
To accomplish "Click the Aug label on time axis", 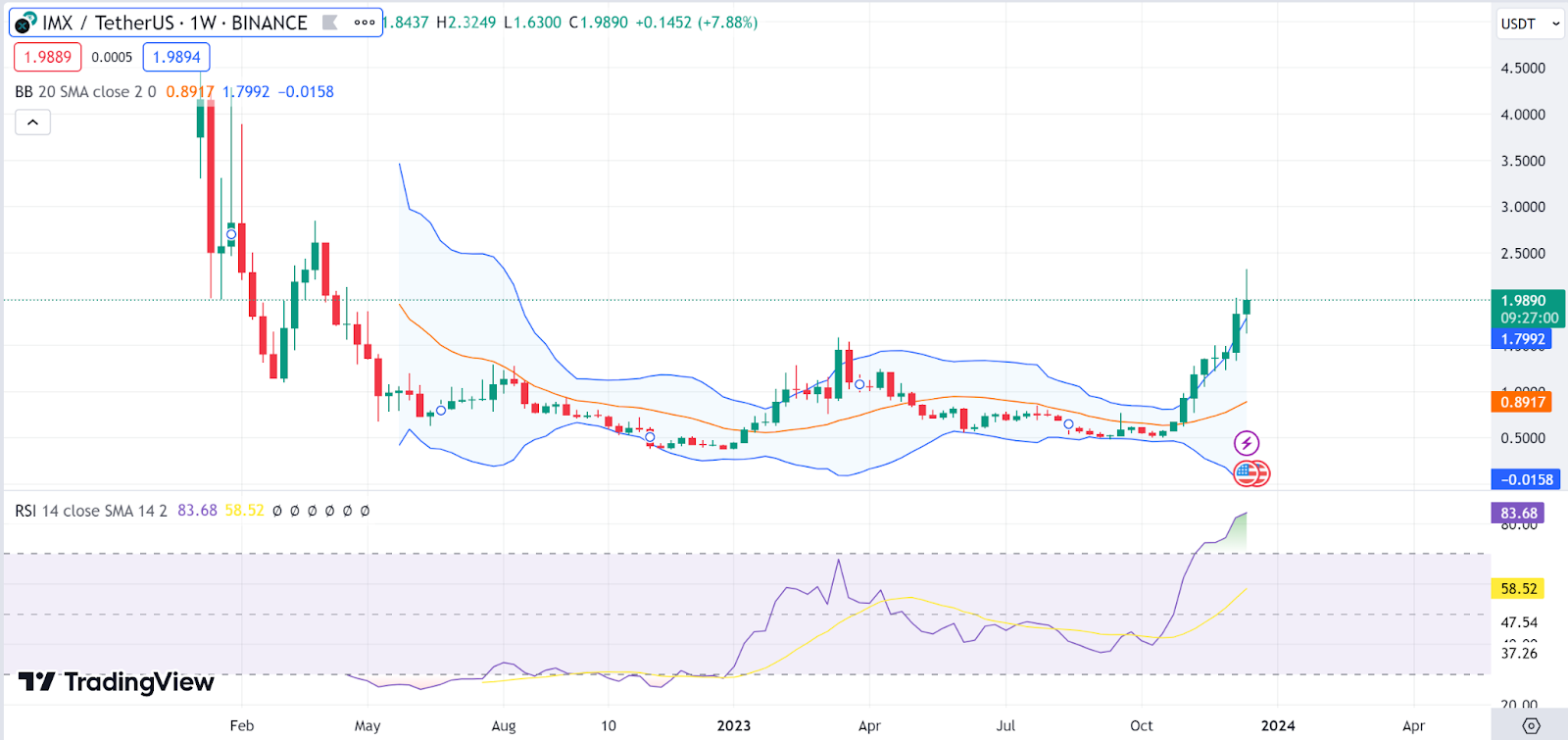I will (x=504, y=725).
